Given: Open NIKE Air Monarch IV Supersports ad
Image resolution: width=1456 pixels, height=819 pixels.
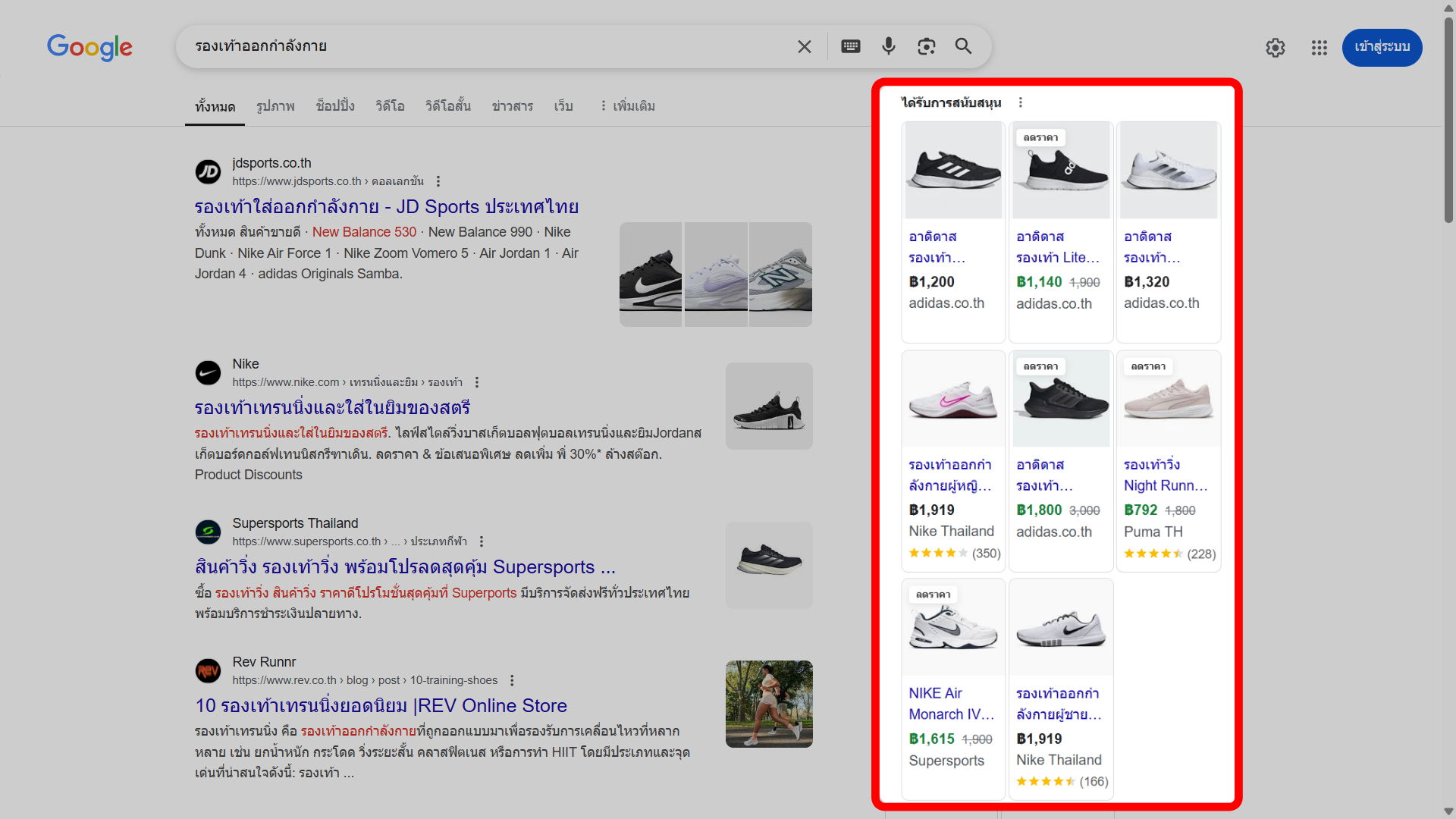Looking at the screenshot, I should pos(953,689).
